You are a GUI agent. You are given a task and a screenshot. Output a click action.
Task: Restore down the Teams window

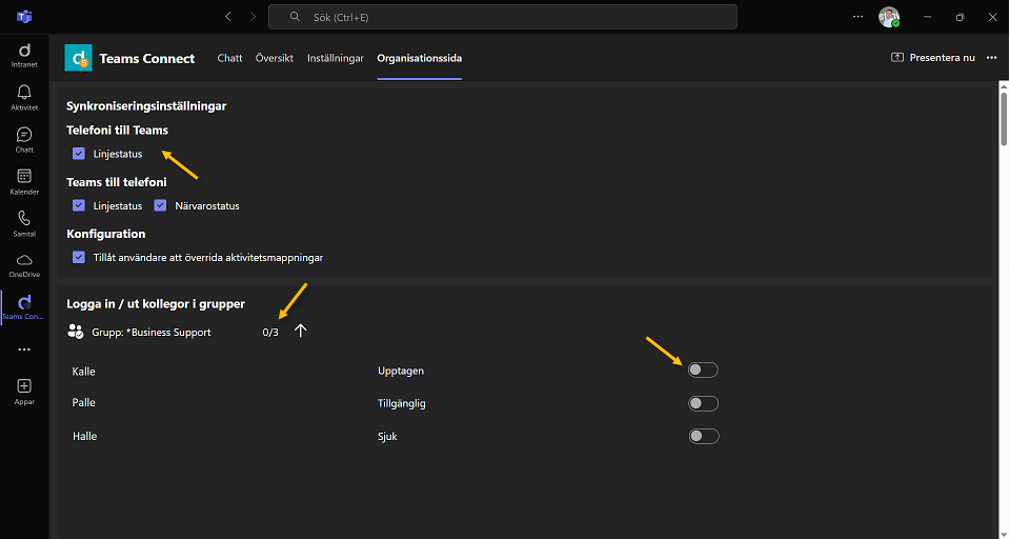tap(959, 17)
